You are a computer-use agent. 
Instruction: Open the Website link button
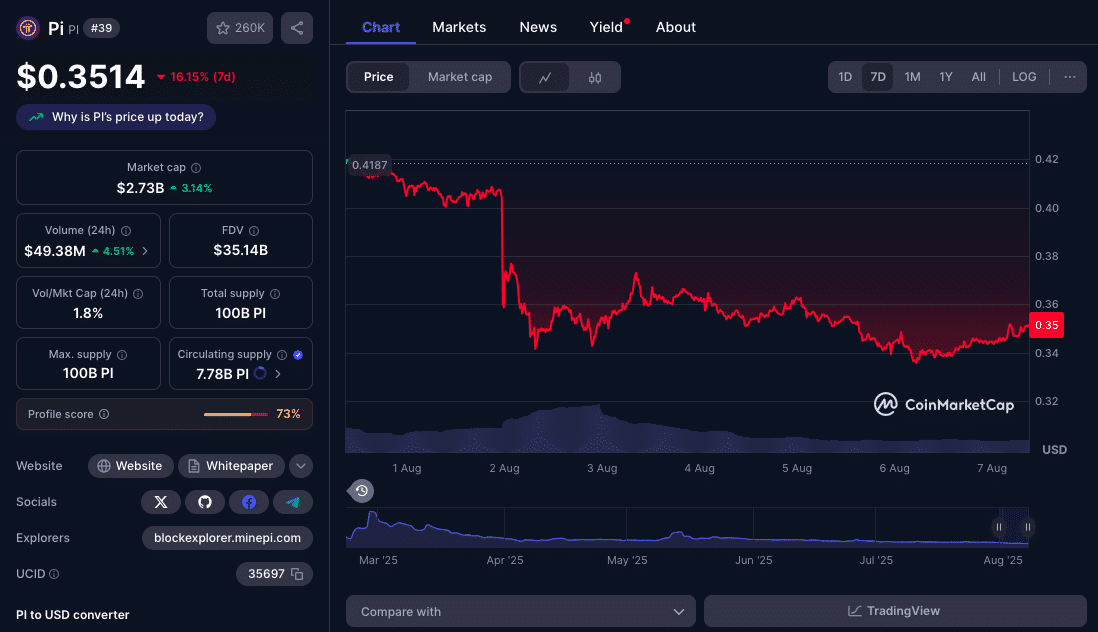coord(130,466)
